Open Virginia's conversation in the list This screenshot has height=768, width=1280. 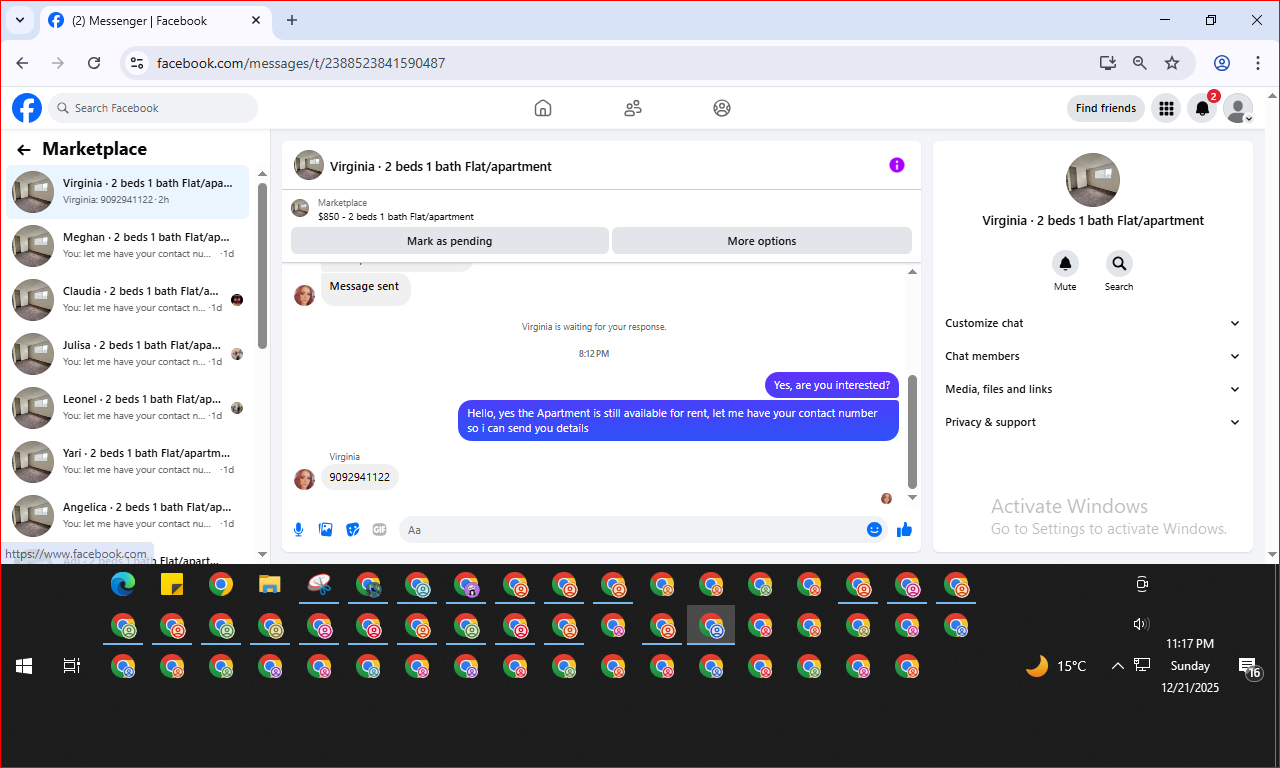128,191
